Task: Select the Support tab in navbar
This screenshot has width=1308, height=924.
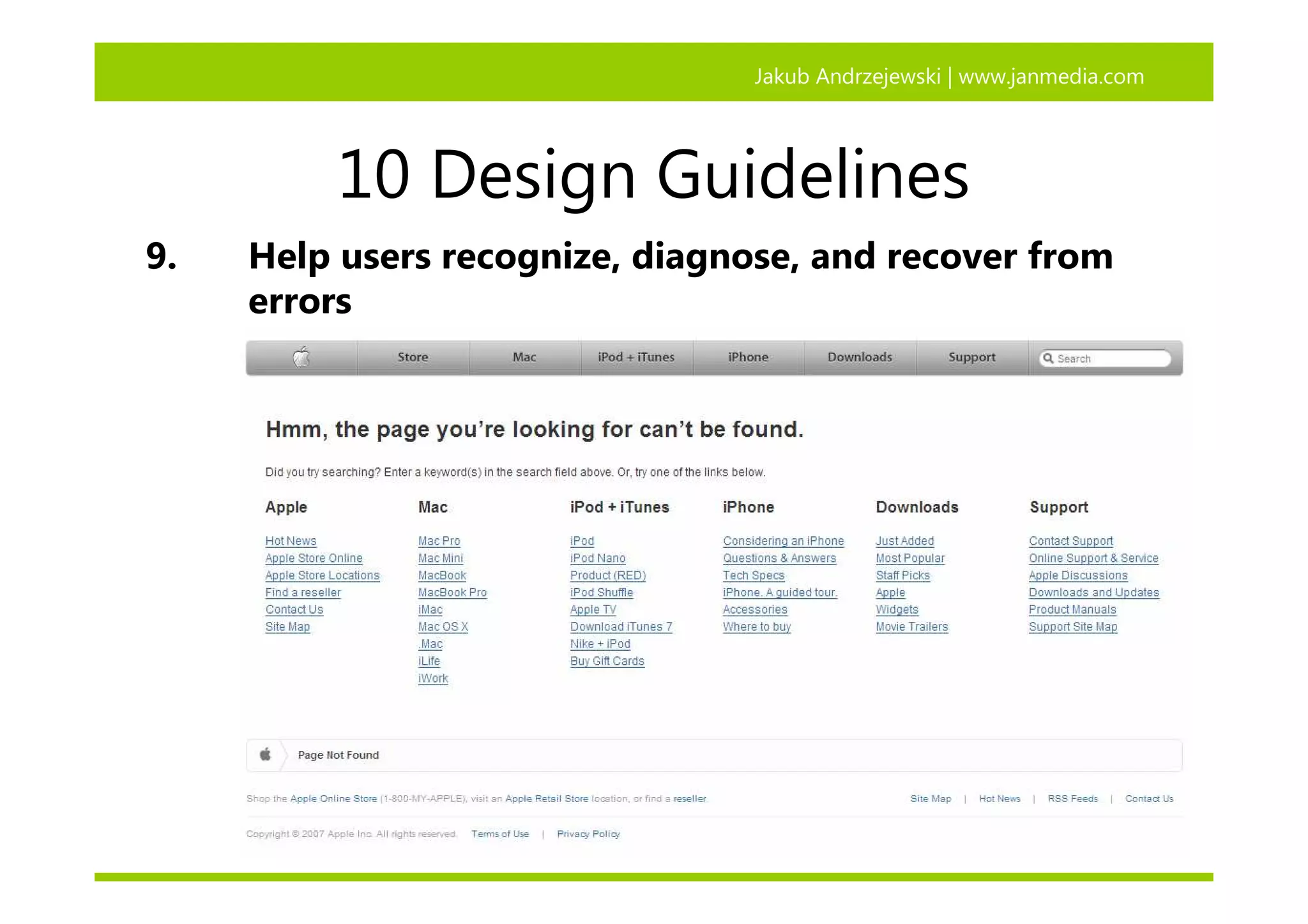Action: pyautogui.click(x=971, y=358)
